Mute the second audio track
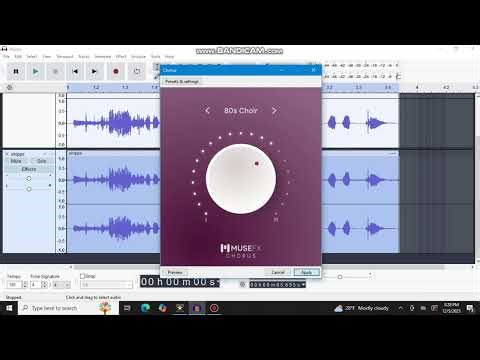 tap(16, 161)
